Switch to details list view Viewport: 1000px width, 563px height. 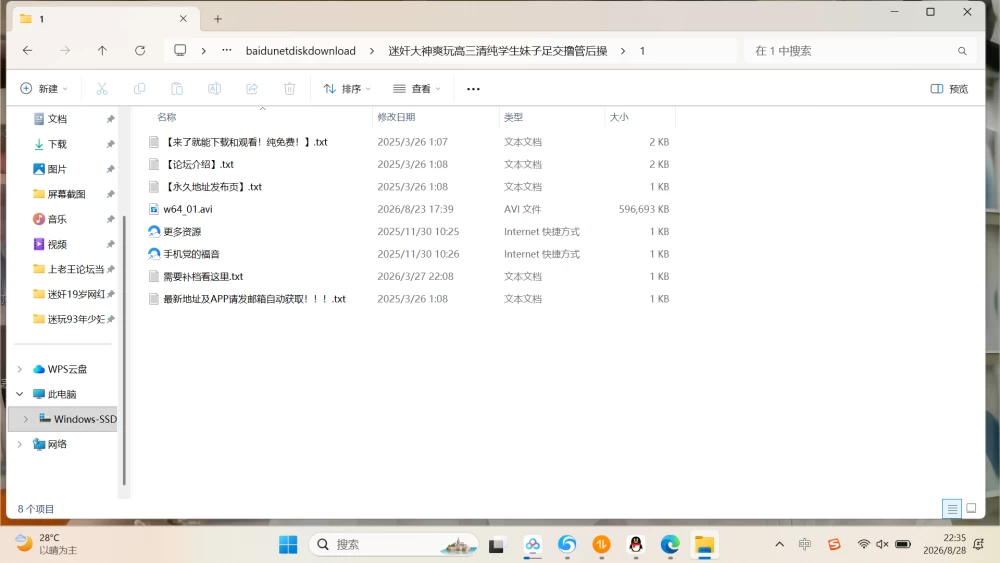click(952, 509)
